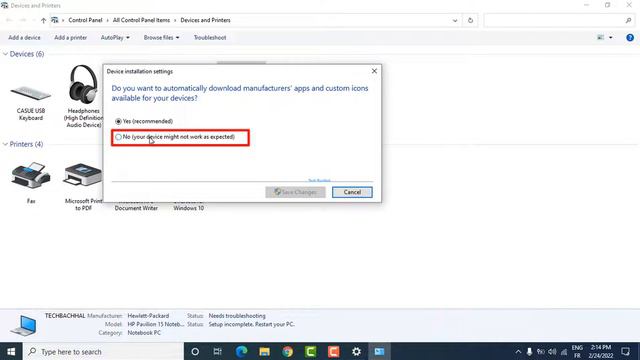Image resolution: width=640 pixels, height=360 pixels.
Task: Click the Save Changes button
Action: click(x=295, y=192)
